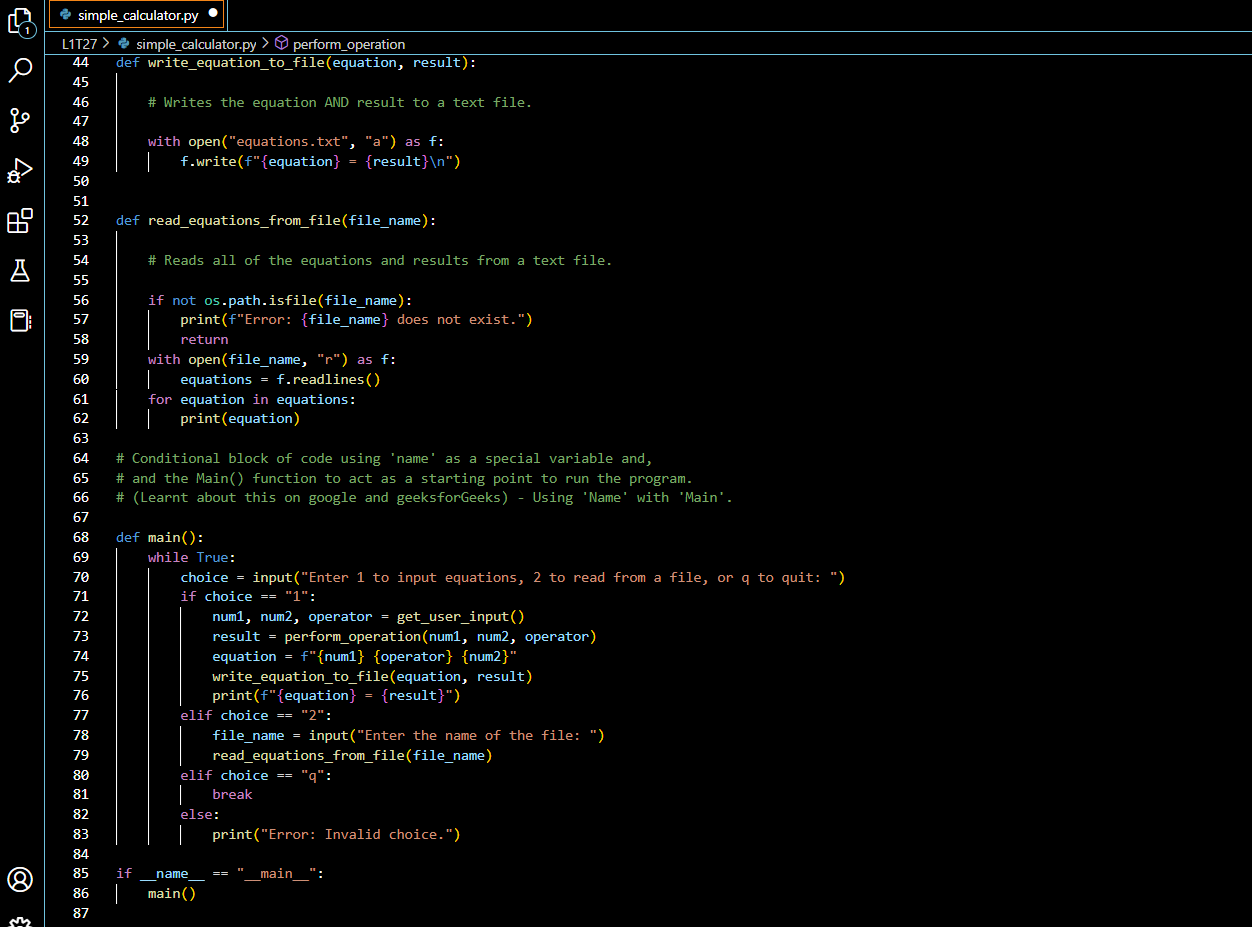Open the Testing flask view
Image resolution: width=1252 pixels, height=927 pixels.
tap(20, 270)
